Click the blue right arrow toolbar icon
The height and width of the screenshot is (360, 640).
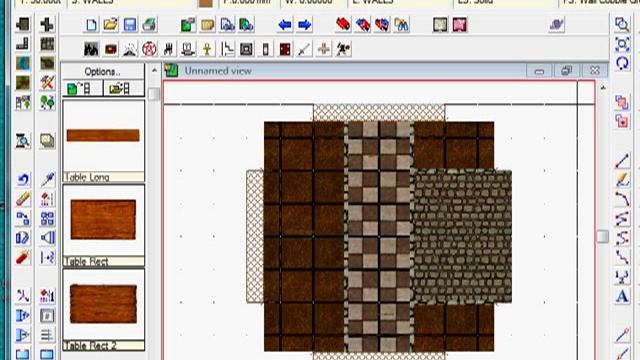pos(304,25)
